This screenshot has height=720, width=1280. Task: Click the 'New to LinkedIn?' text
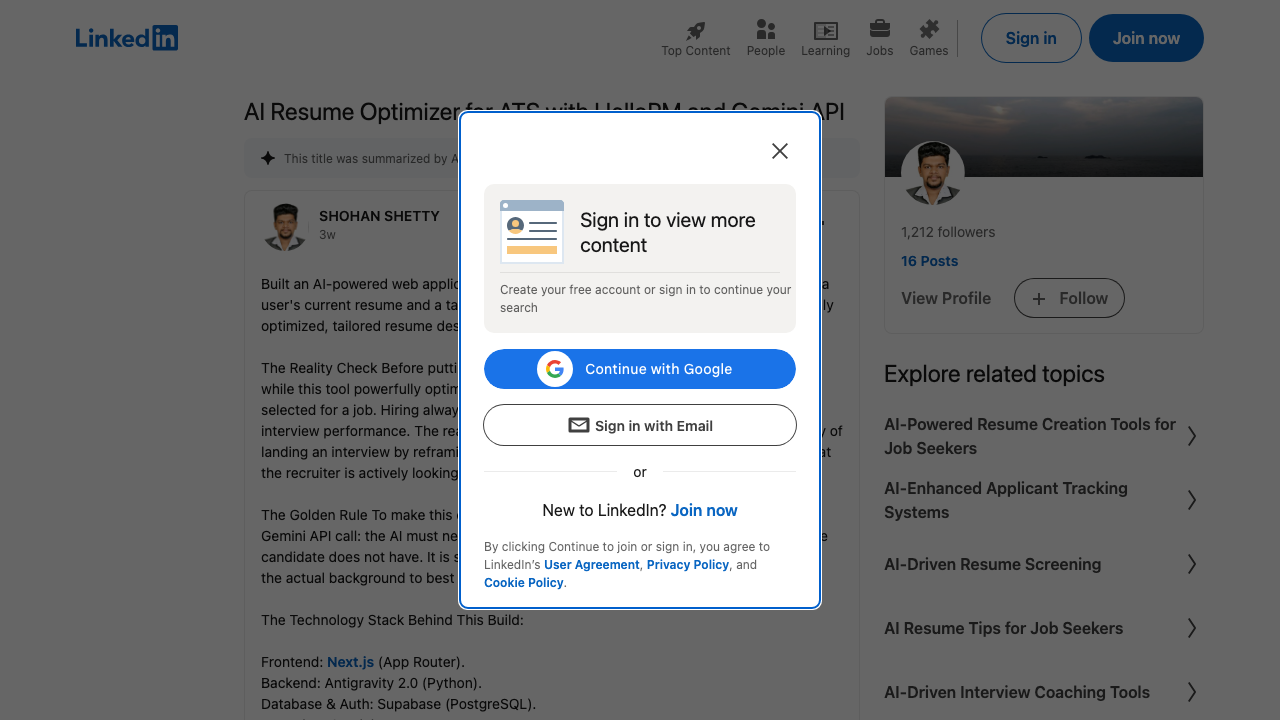tap(604, 510)
